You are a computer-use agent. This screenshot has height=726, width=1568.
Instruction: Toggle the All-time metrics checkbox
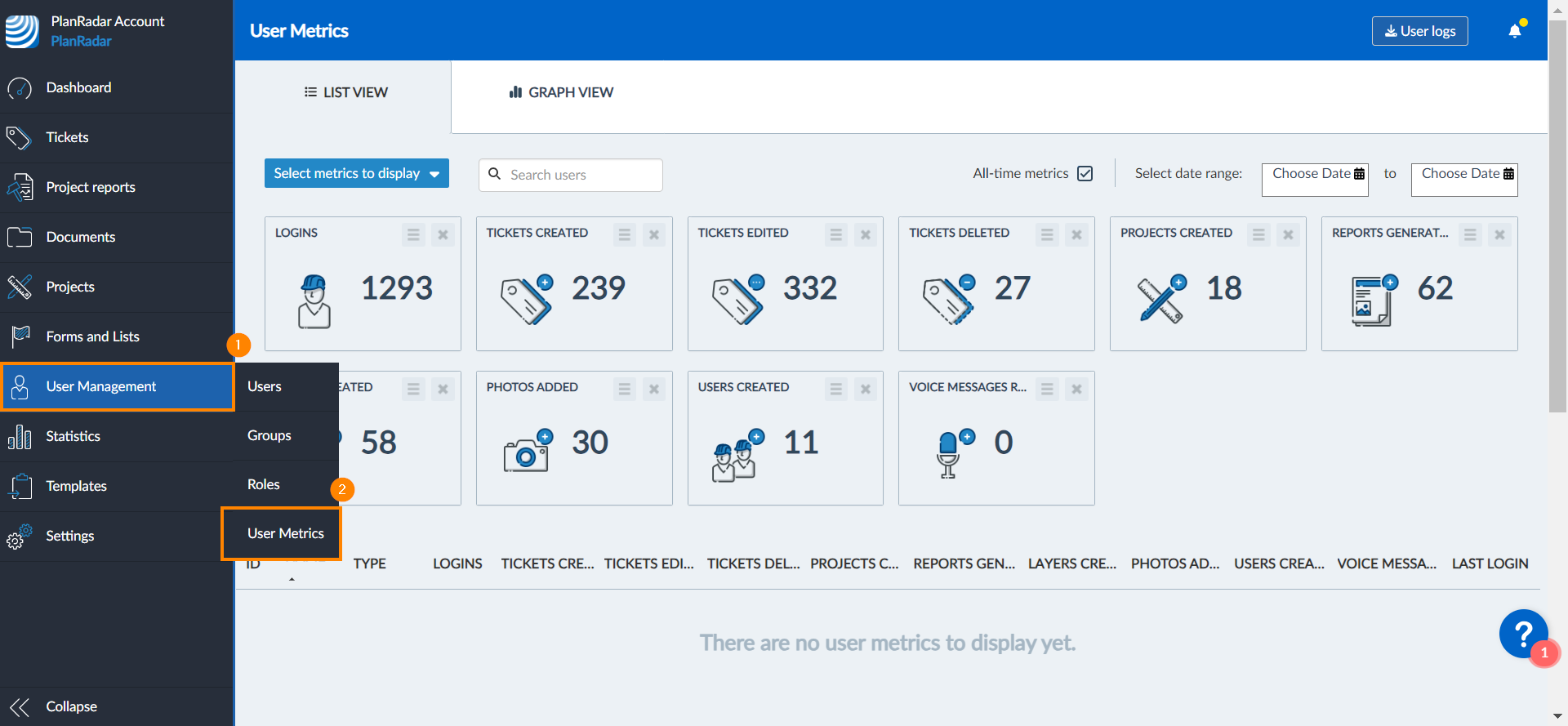pyautogui.click(x=1085, y=174)
